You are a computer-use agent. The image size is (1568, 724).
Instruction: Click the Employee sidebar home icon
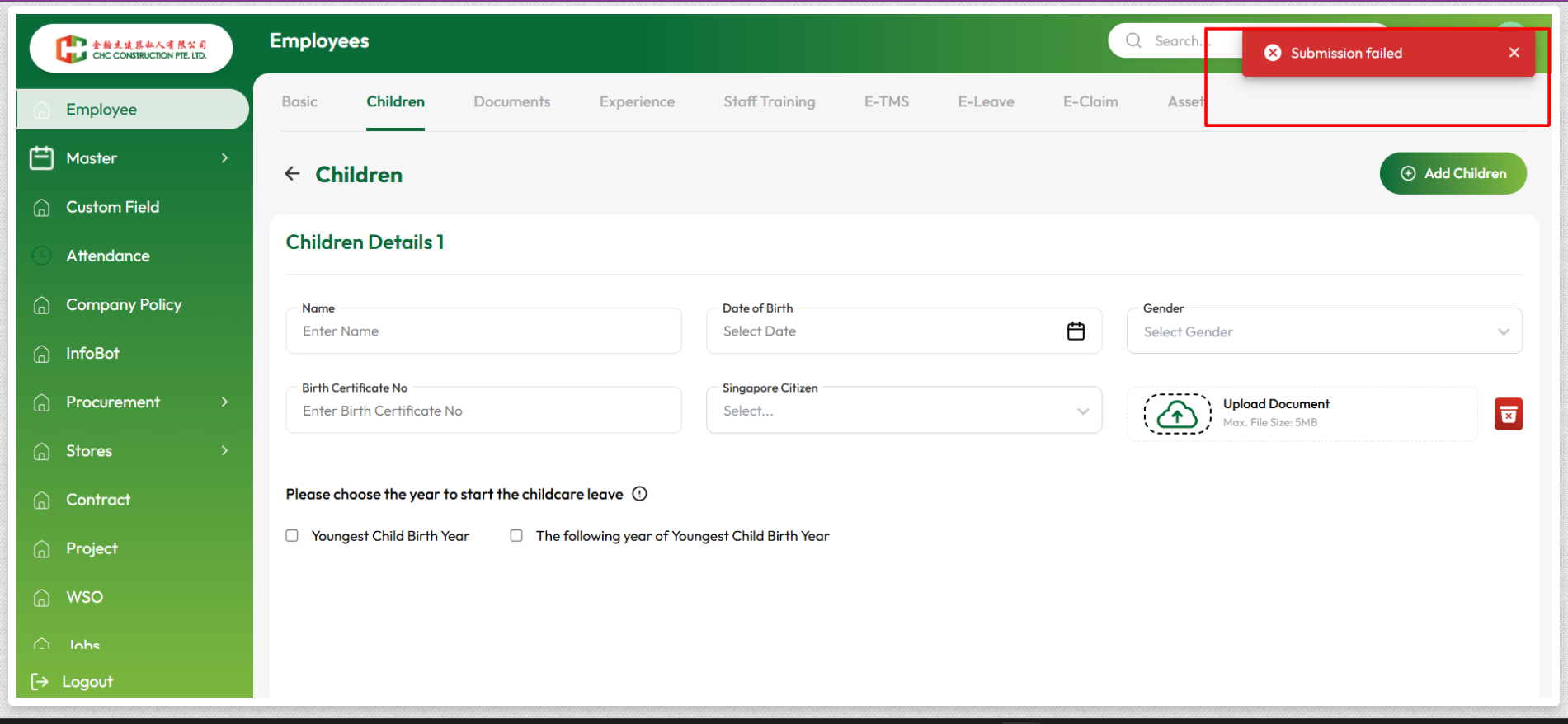tap(42, 110)
